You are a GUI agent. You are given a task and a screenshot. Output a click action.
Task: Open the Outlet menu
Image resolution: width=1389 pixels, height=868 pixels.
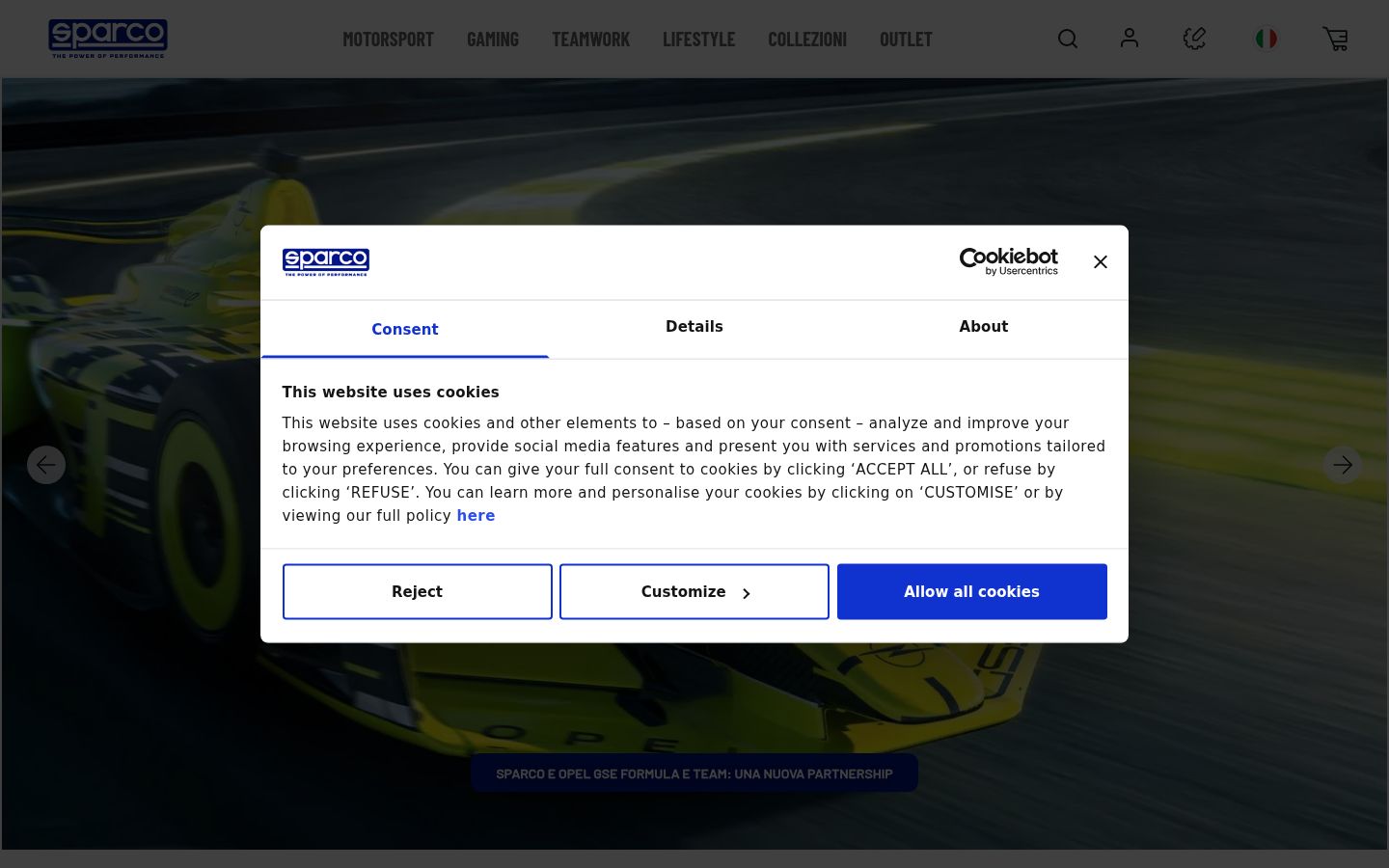pyautogui.click(x=906, y=40)
